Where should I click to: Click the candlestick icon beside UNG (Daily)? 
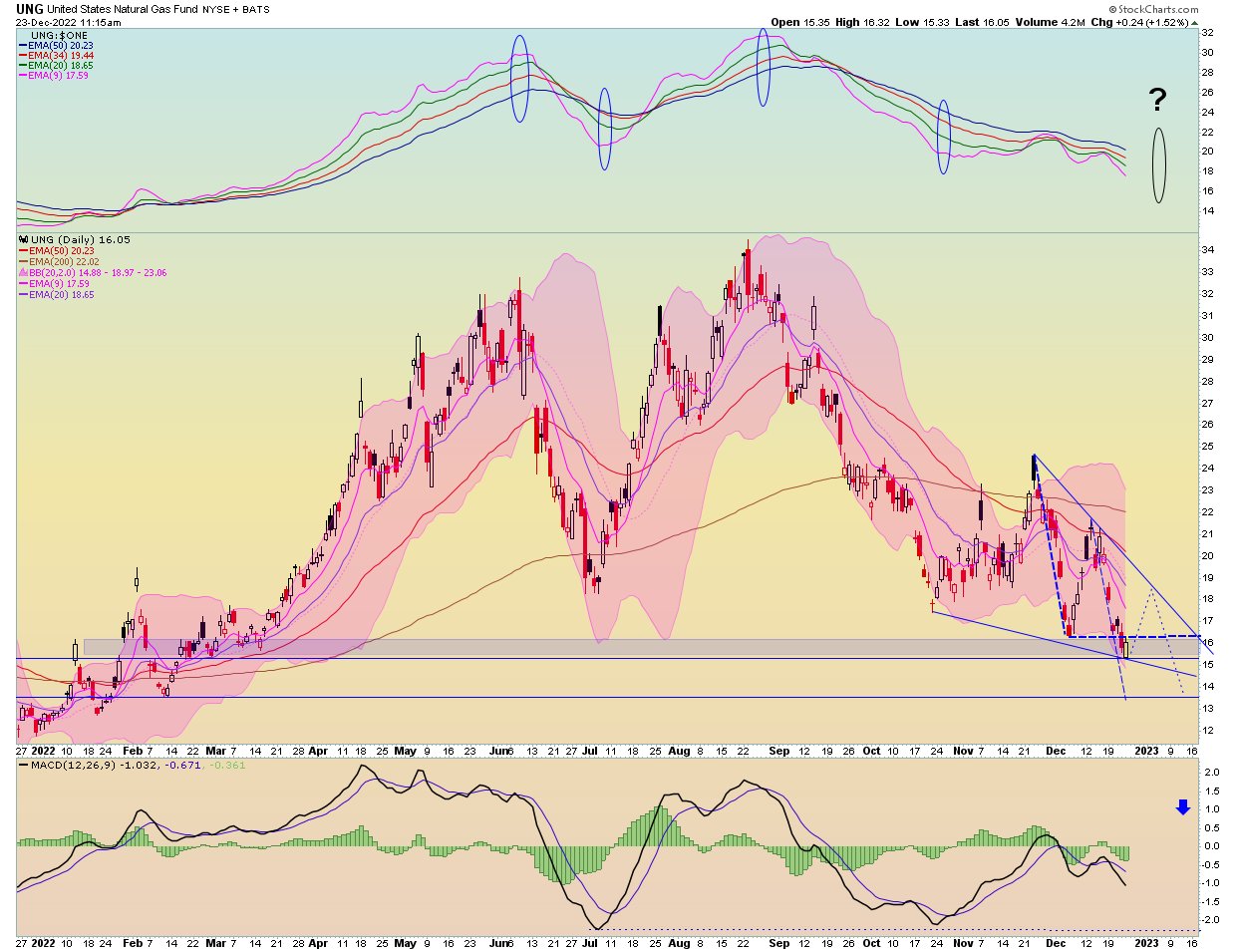[24, 240]
